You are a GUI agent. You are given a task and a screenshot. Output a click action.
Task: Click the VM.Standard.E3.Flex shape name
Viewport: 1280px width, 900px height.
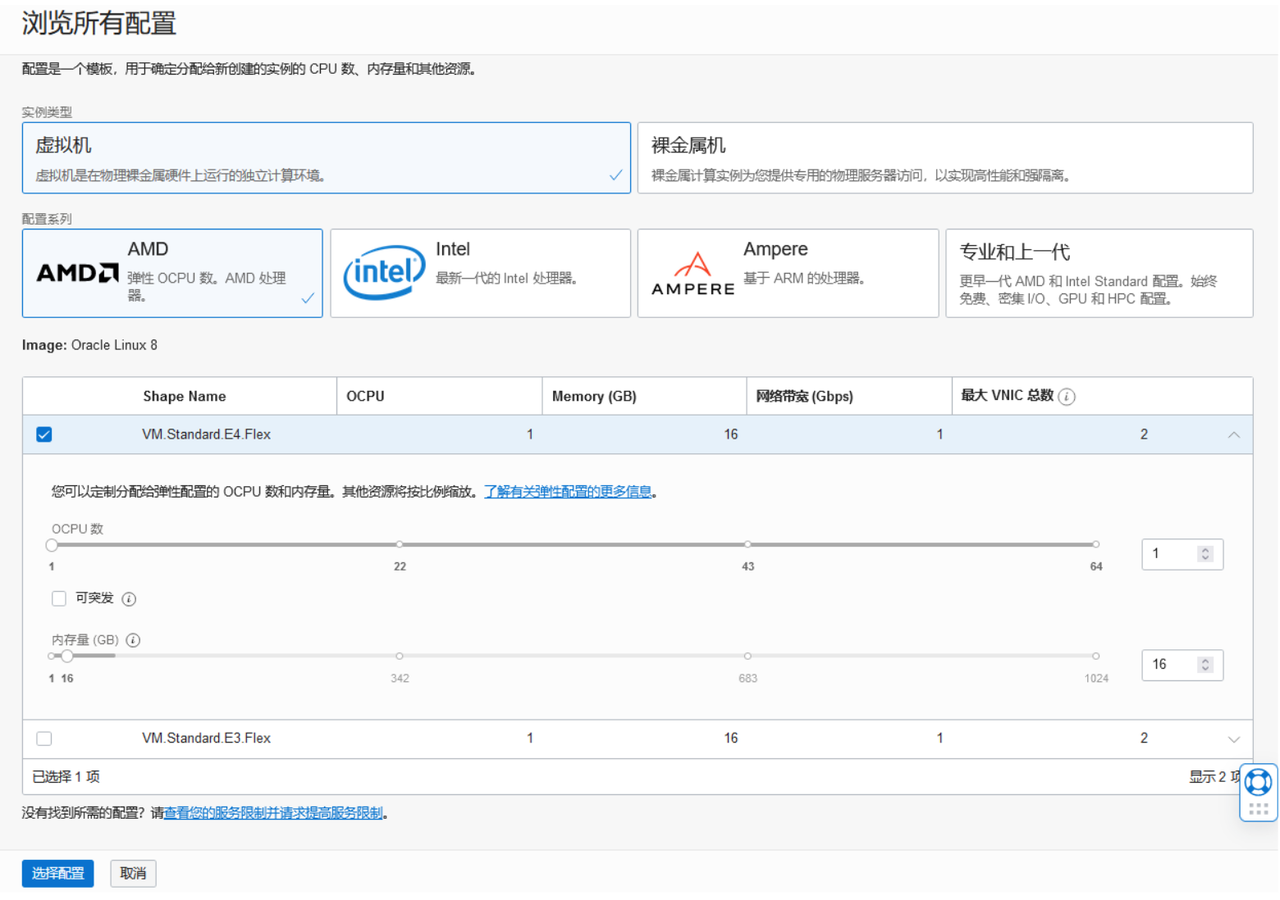[206, 739]
